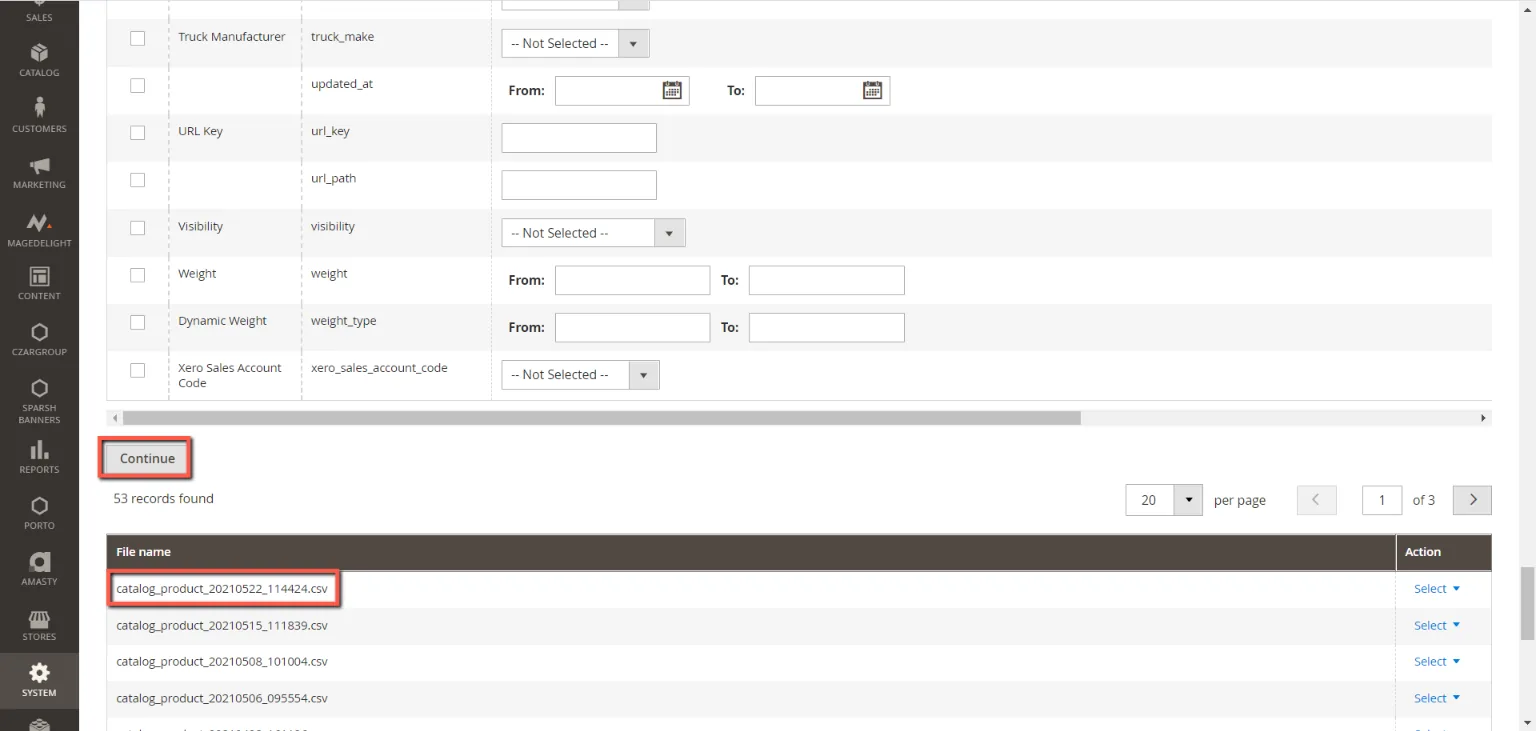Open the per page count dropdown
The width and height of the screenshot is (1536, 731).
(x=1188, y=500)
